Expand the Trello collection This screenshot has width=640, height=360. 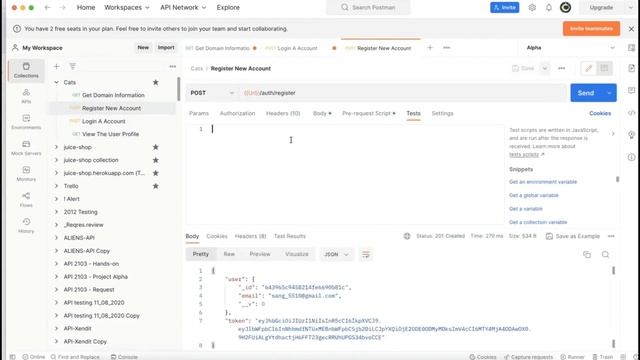pyautogui.click(x=56, y=186)
